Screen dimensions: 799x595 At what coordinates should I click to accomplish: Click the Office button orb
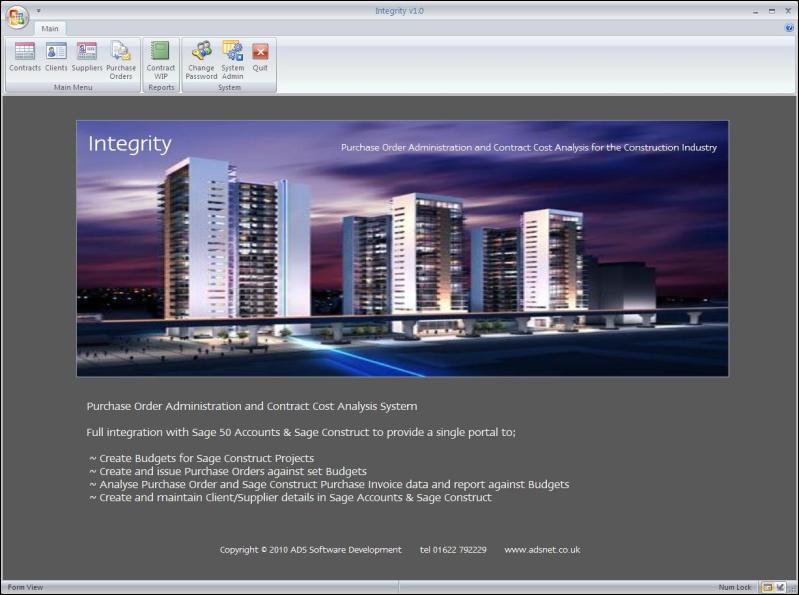[17, 17]
